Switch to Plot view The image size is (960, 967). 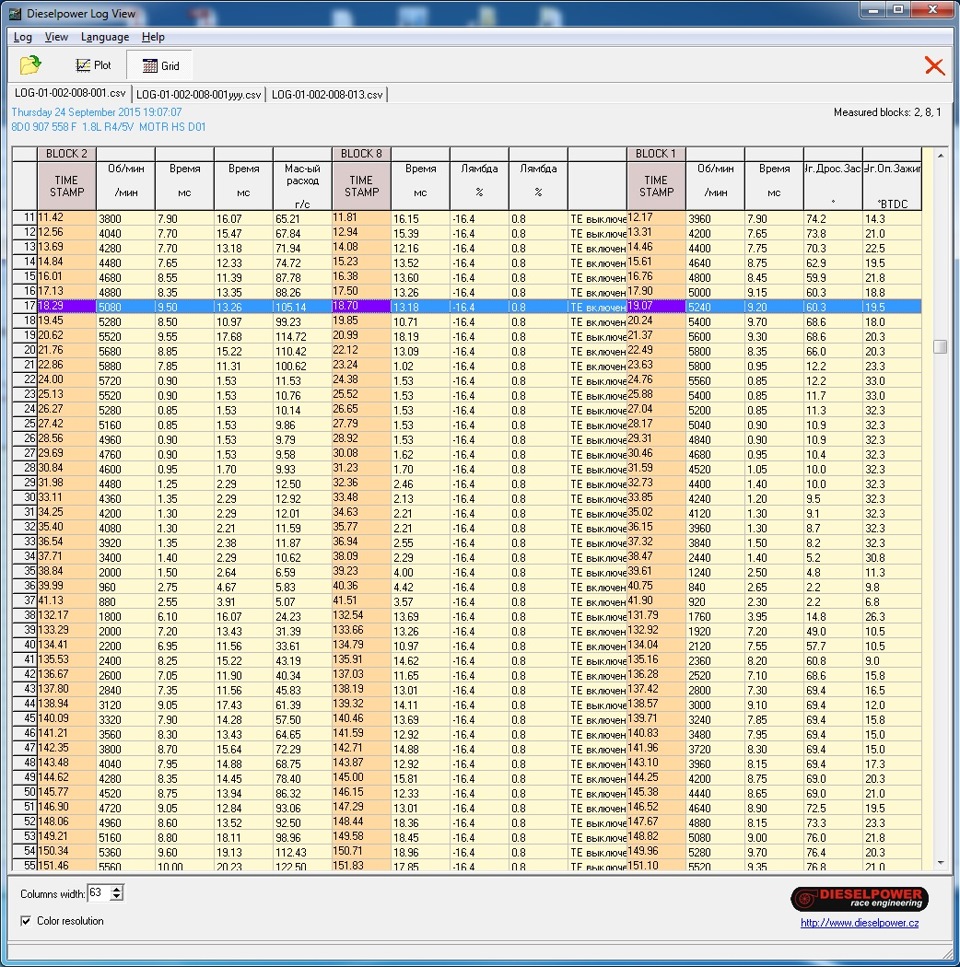(93, 65)
